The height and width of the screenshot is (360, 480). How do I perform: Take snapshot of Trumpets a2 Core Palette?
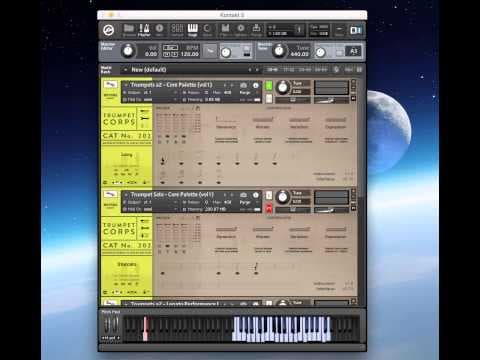pyautogui.click(x=244, y=85)
